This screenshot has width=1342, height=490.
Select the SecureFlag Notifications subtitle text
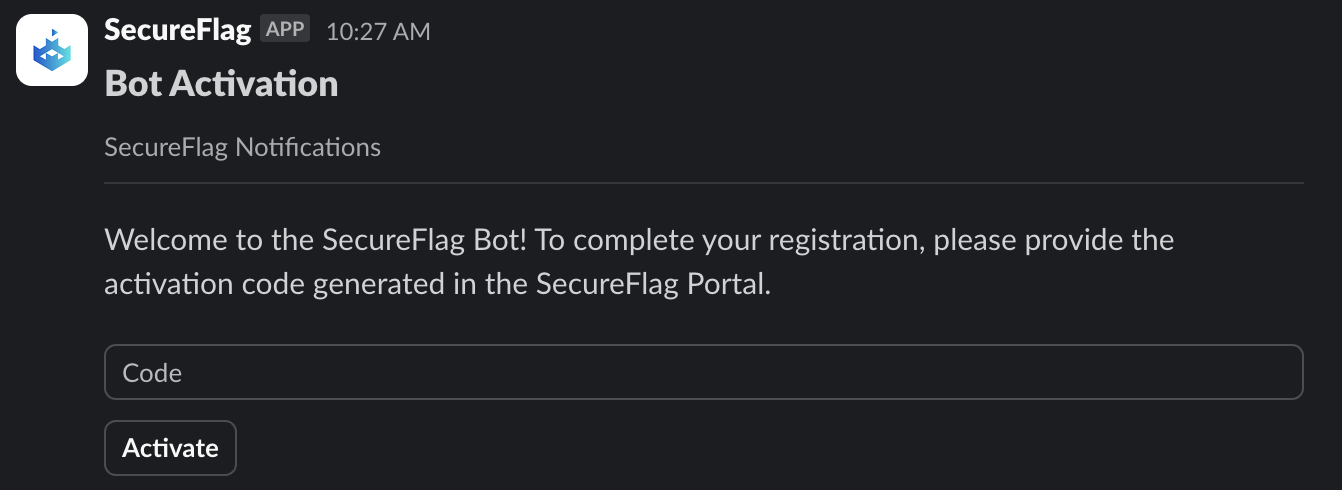242,148
